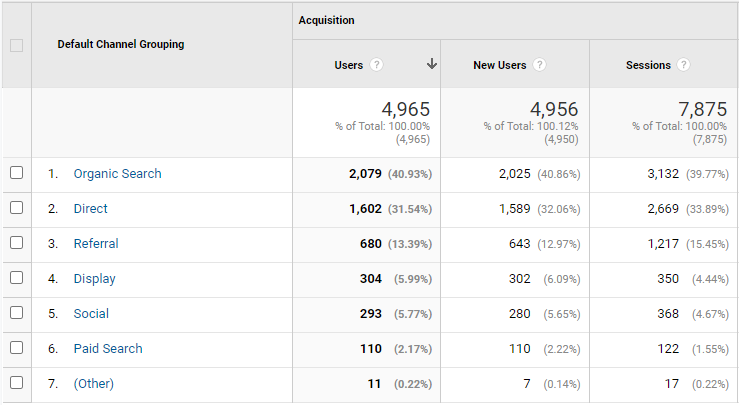Viewport: 739px width, 405px height.
Task: Click the sort descending arrow in Users column
Action: pos(432,64)
